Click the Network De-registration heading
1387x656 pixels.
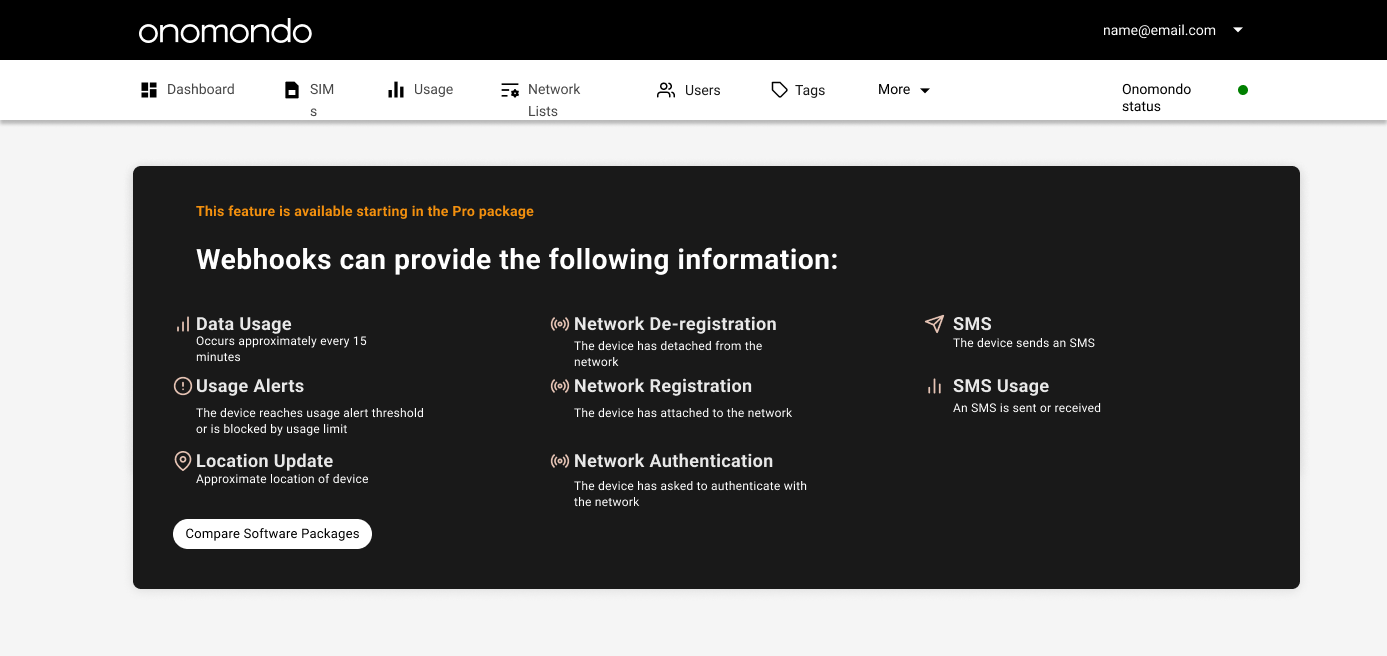click(675, 324)
